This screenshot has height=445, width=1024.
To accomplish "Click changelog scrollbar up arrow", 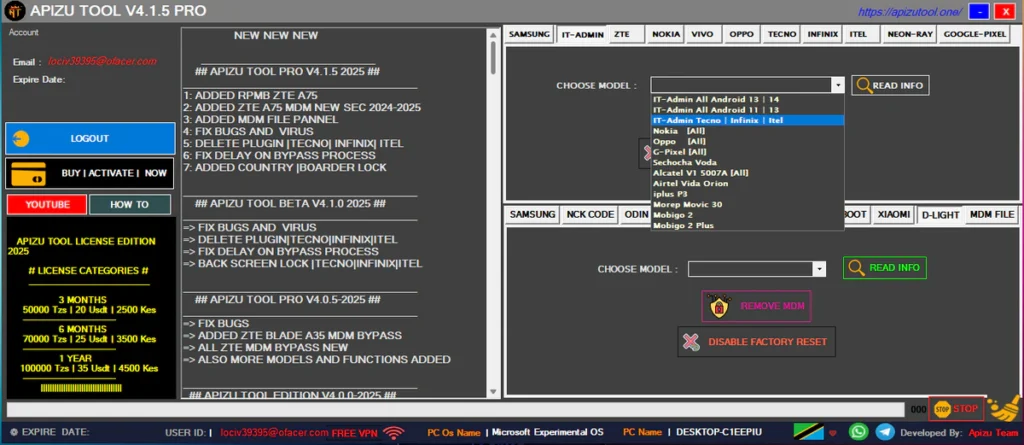I will point(493,34).
